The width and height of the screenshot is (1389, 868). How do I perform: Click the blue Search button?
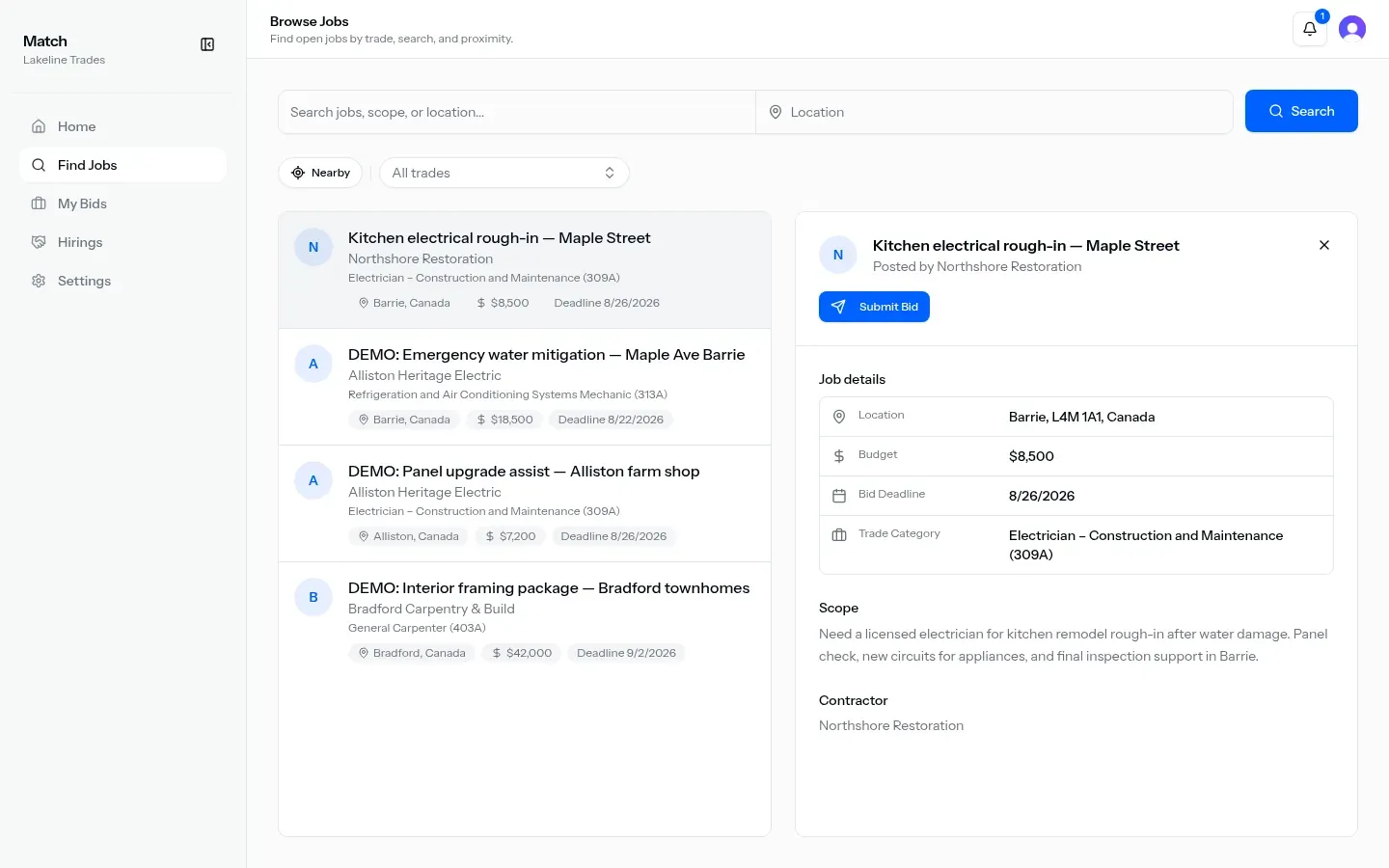[1301, 111]
